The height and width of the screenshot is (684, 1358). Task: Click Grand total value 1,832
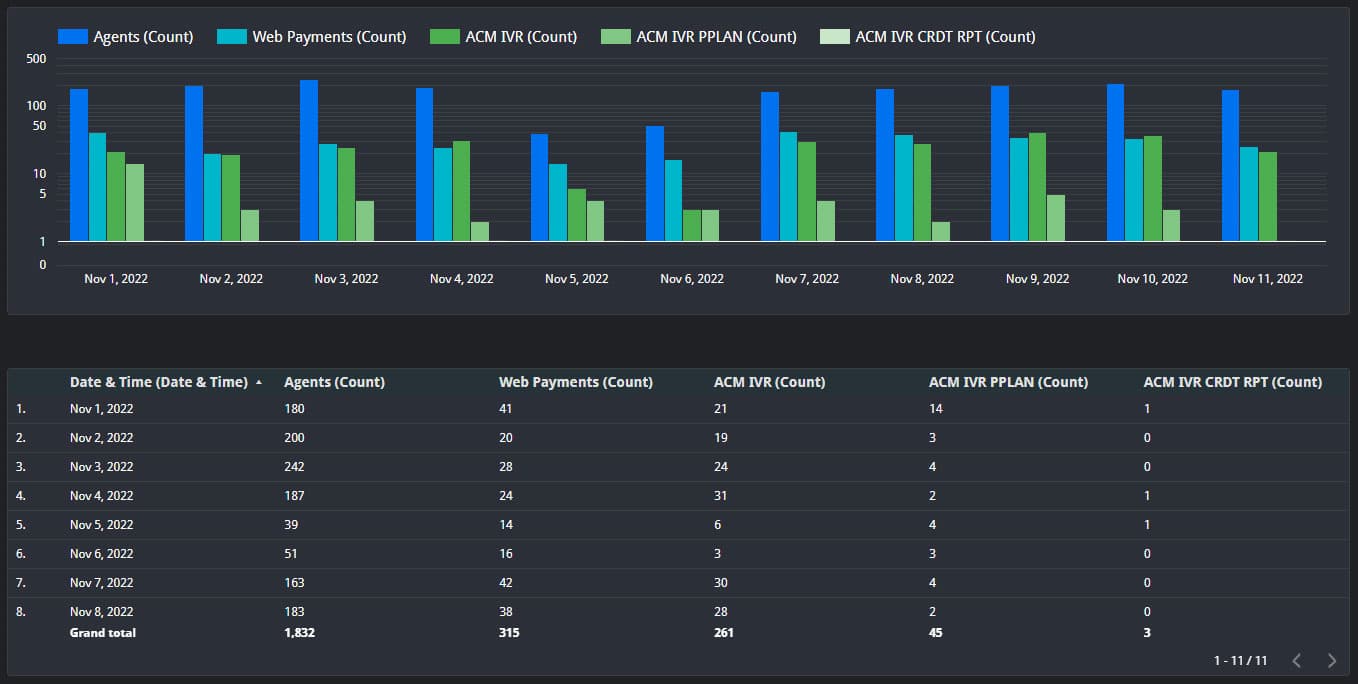[x=299, y=633]
